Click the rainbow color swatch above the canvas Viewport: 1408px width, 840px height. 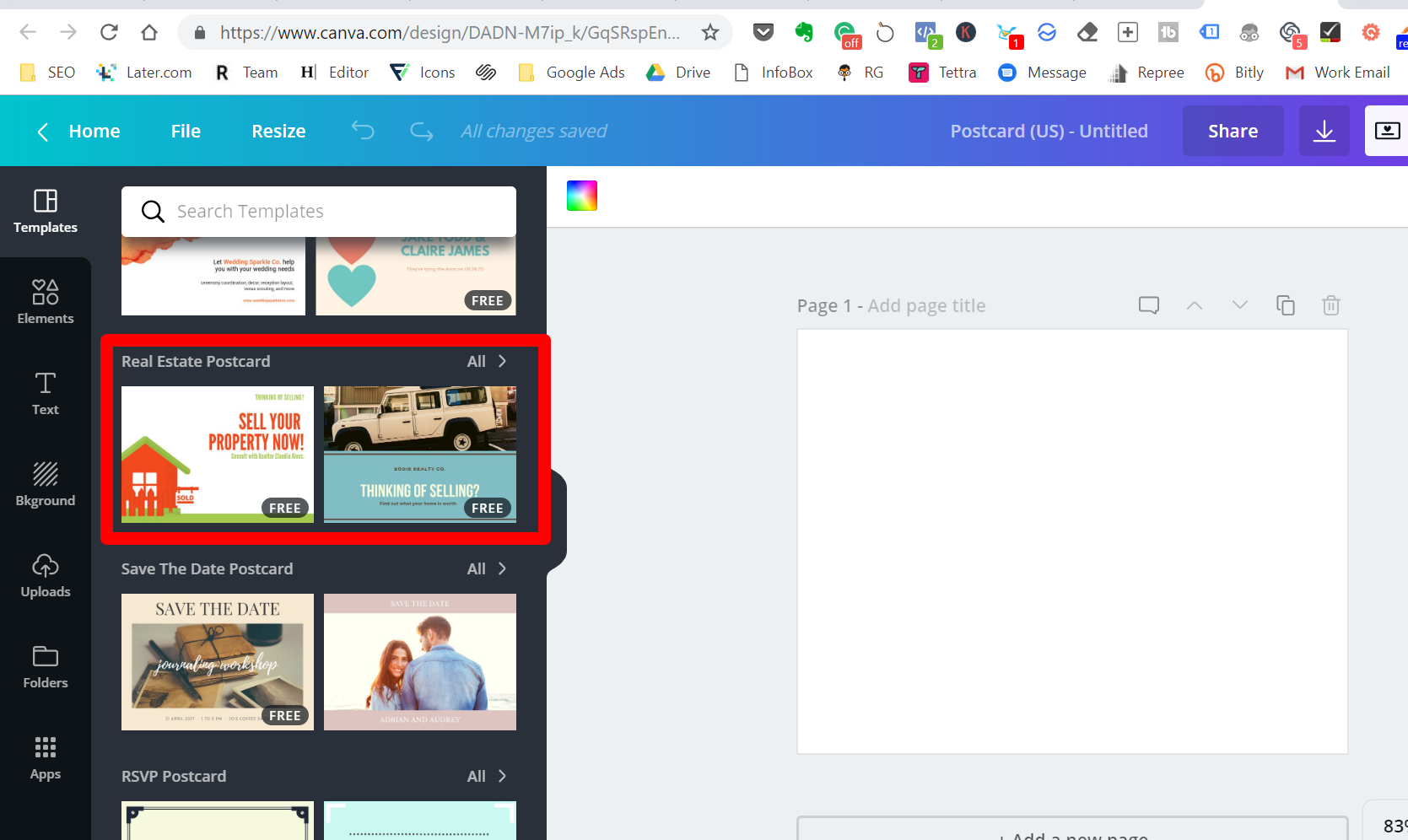click(581, 195)
